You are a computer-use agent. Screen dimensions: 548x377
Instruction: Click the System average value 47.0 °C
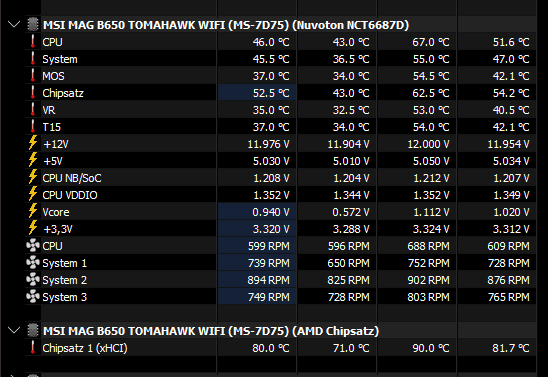click(511, 59)
